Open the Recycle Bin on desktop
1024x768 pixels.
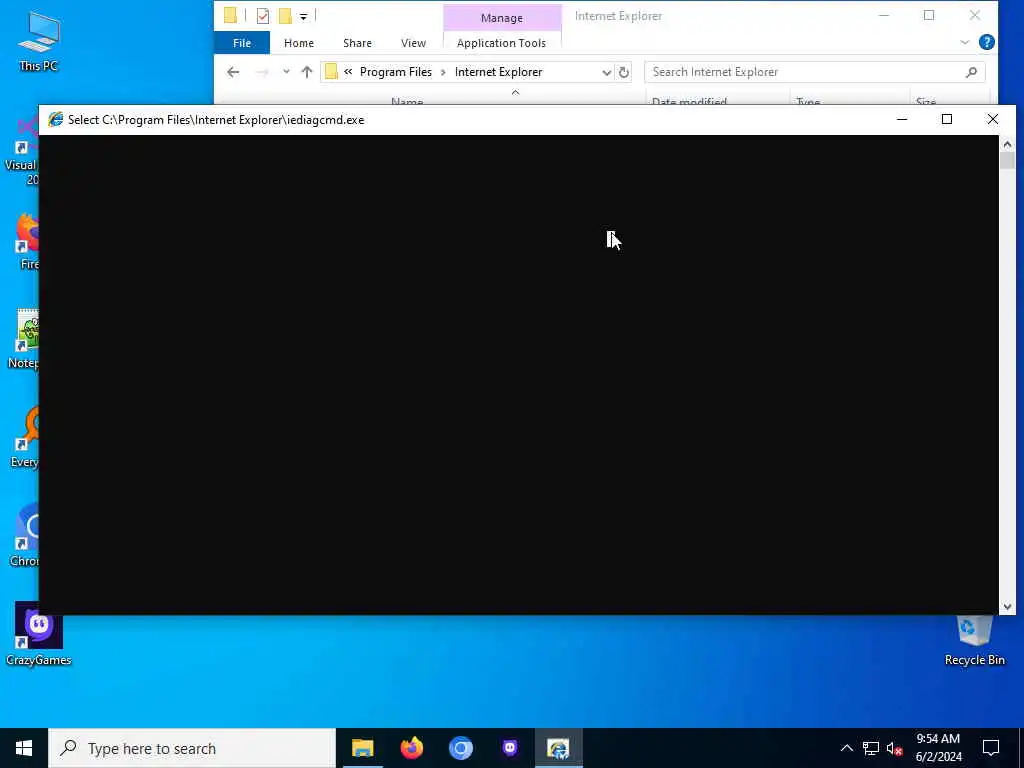974,640
